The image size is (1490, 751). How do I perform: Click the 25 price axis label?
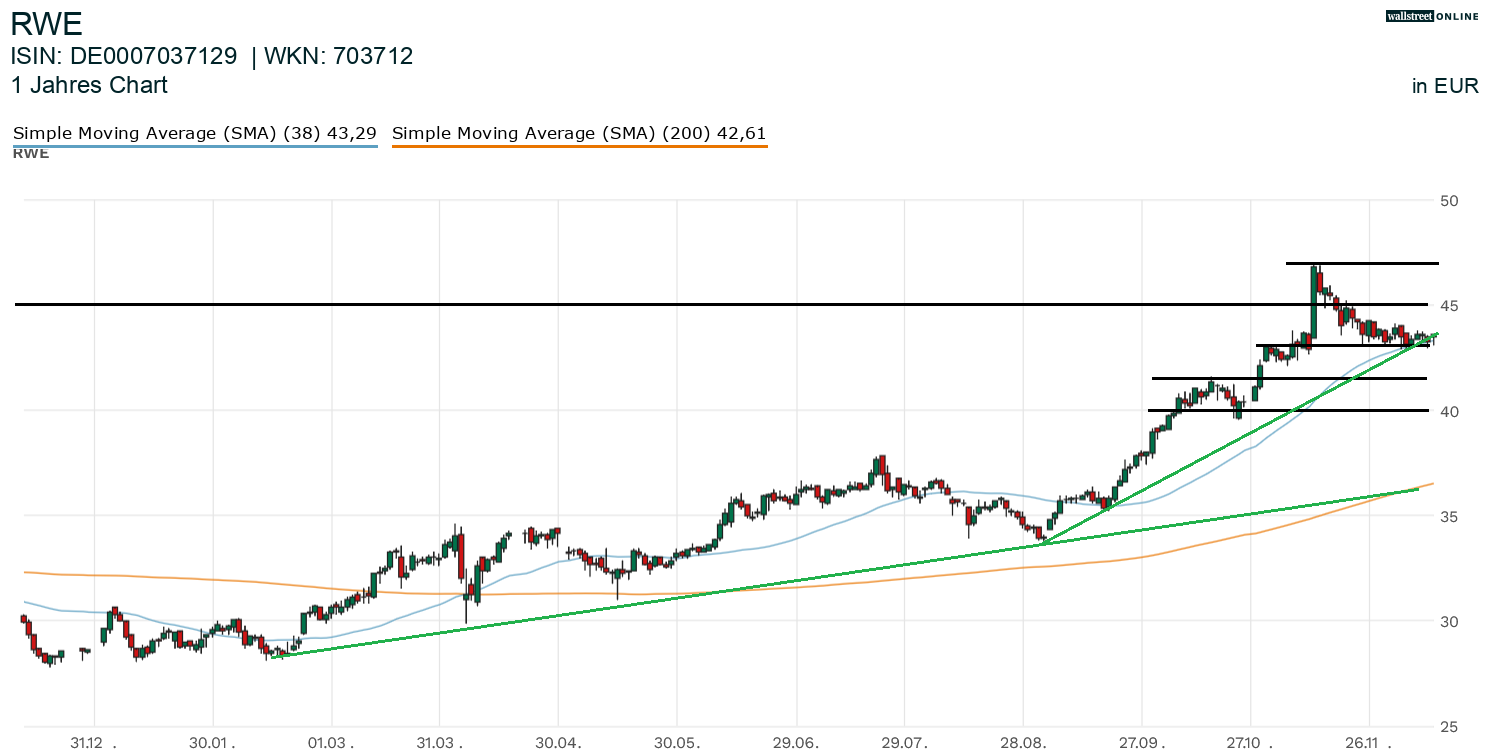(1449, 726)
